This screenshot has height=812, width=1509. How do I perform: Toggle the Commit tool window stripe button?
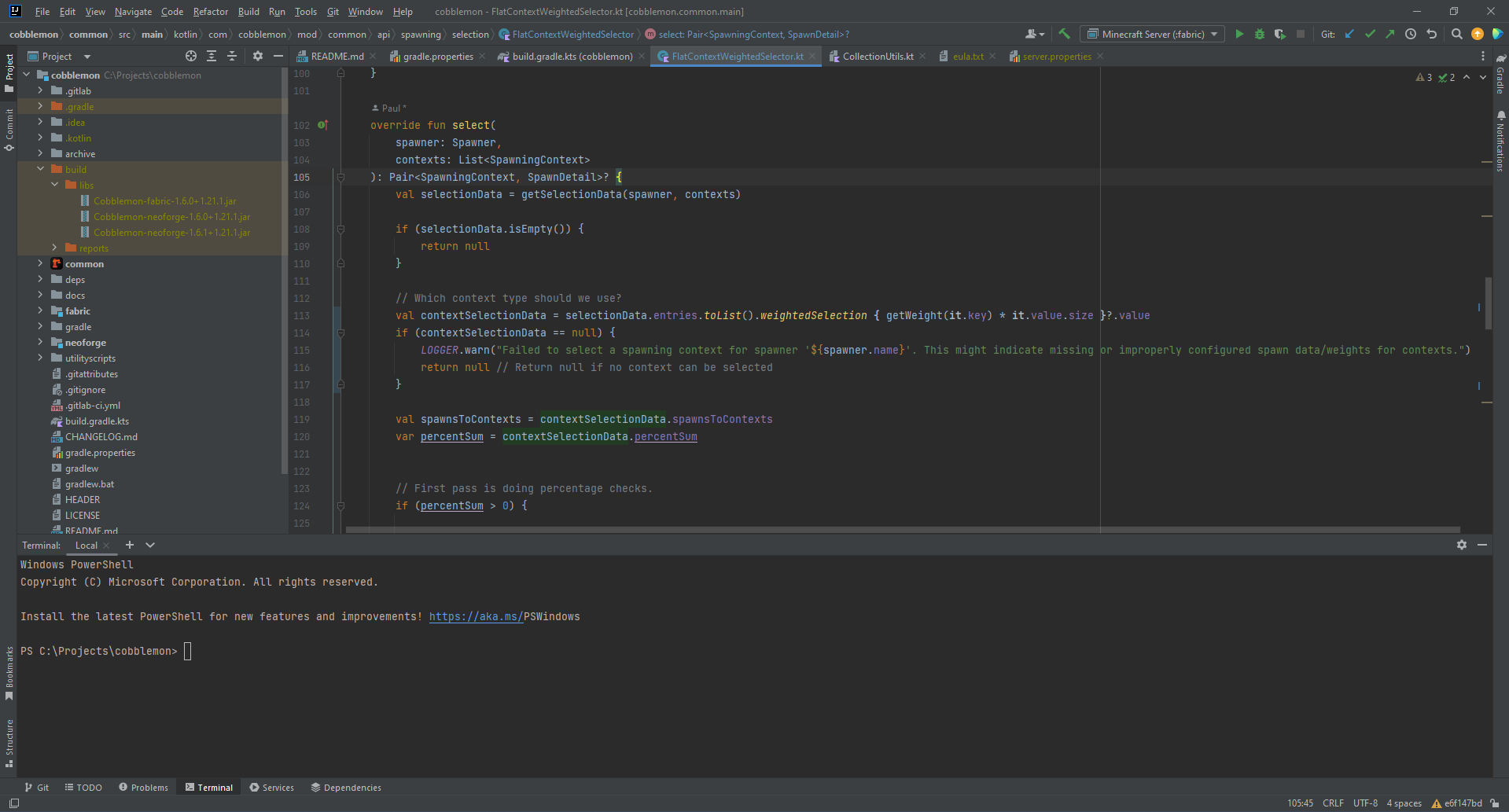[x=9, y=130]
